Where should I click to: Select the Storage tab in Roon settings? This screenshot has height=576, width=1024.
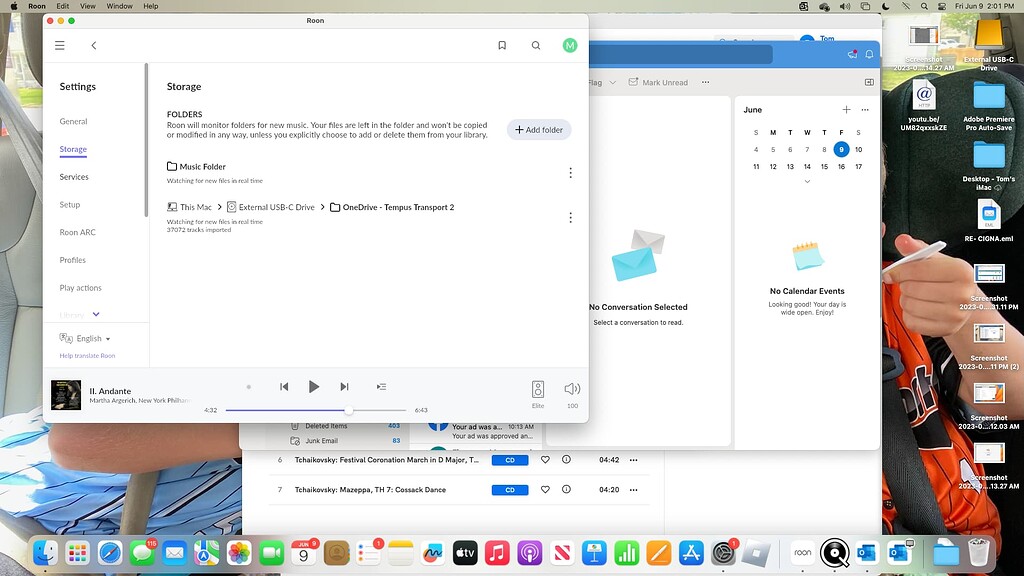[x=73, y=148]
